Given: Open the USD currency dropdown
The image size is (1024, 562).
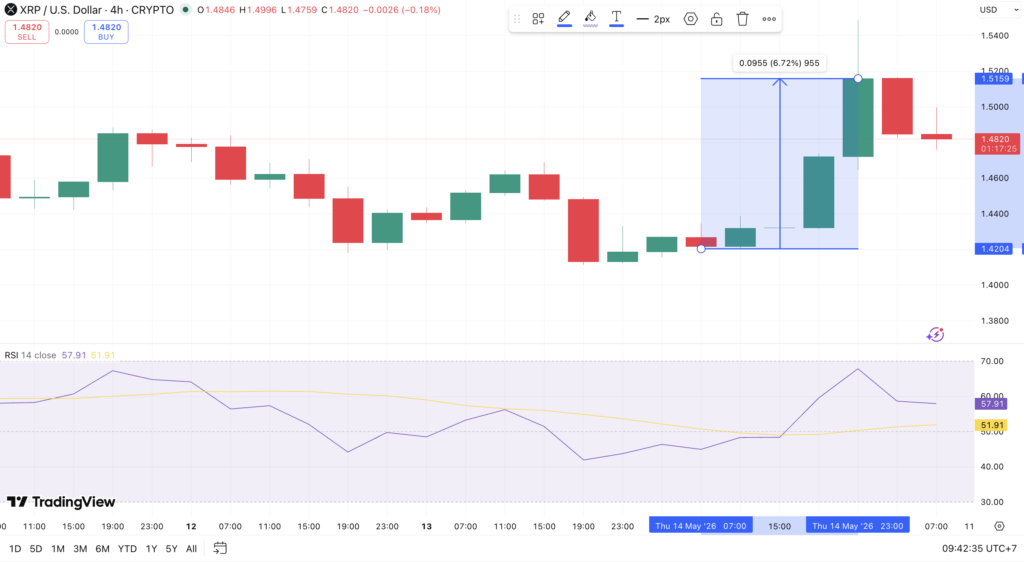Looking at the screenshot, I should point(999,10).
